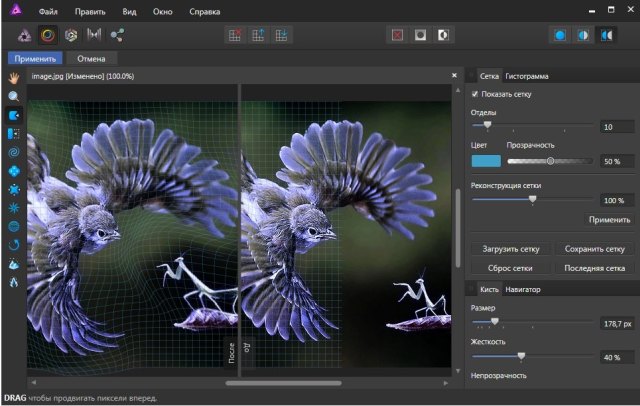Pick the Reconstruct tool in left toolbar
The height and width of the screenshot is (406, 640).
point(14,245)
